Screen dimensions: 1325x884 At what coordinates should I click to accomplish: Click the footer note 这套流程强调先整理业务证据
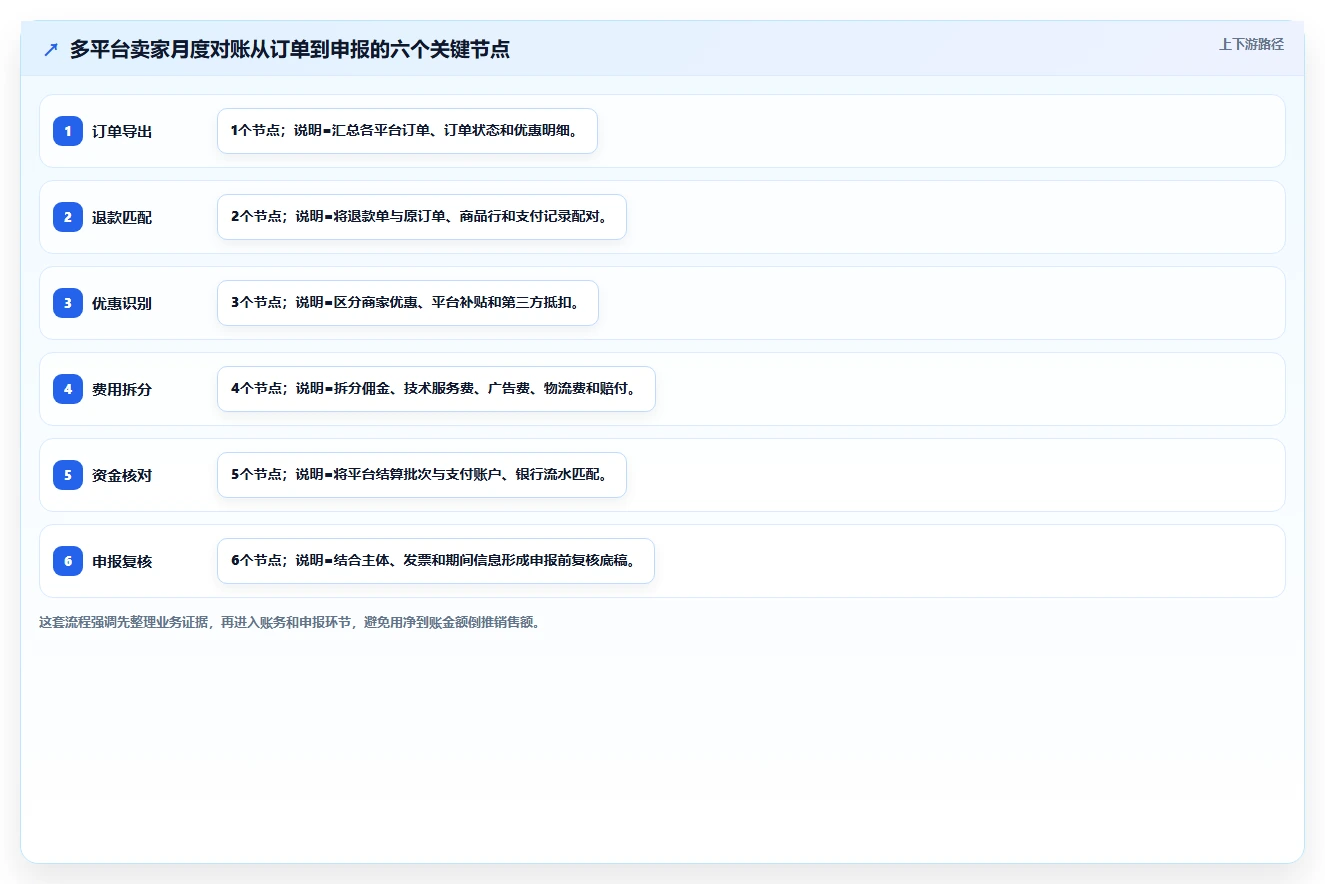click(292, 622)
